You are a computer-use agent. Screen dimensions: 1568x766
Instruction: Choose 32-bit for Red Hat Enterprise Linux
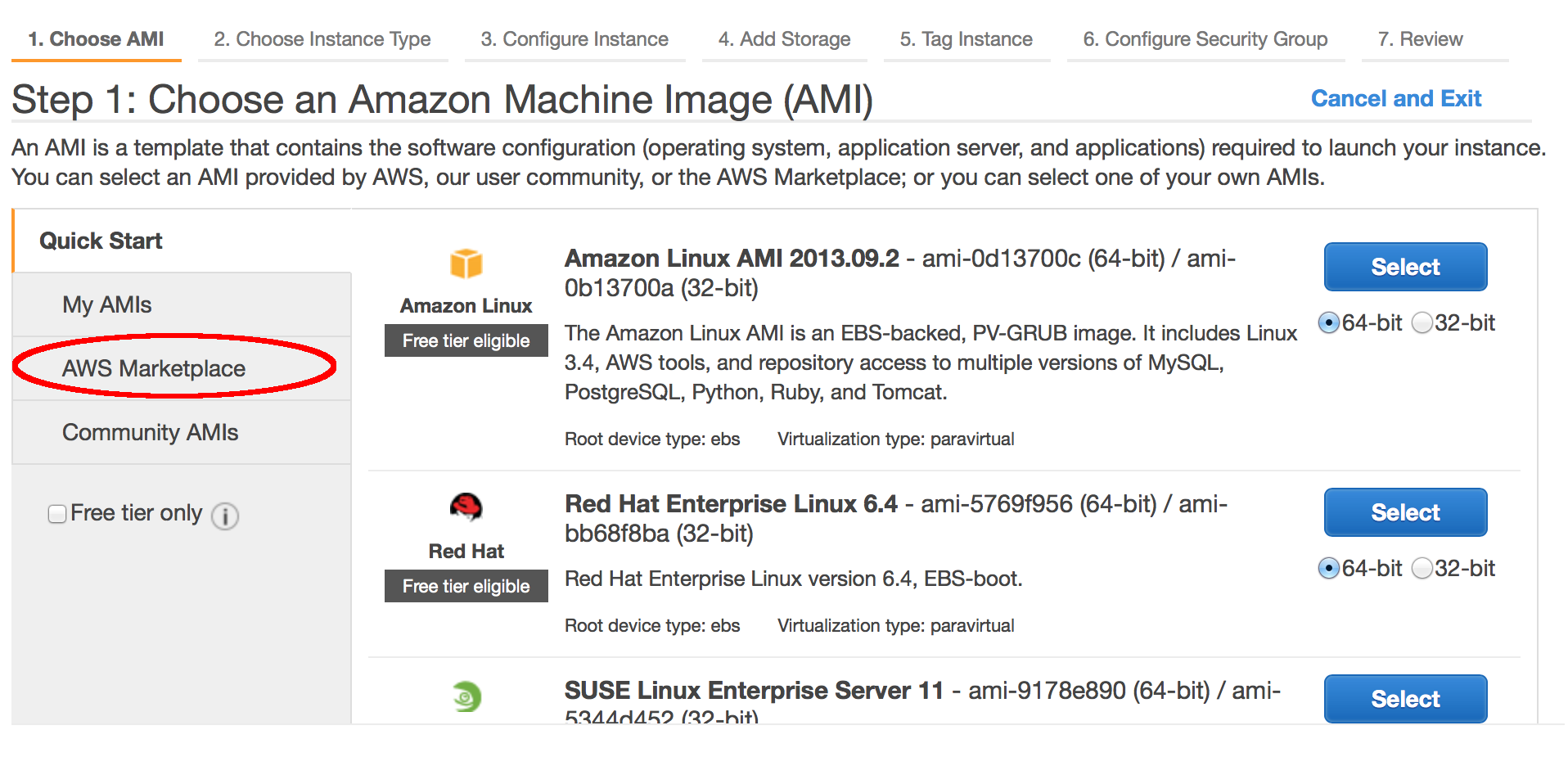(1422, 568)
